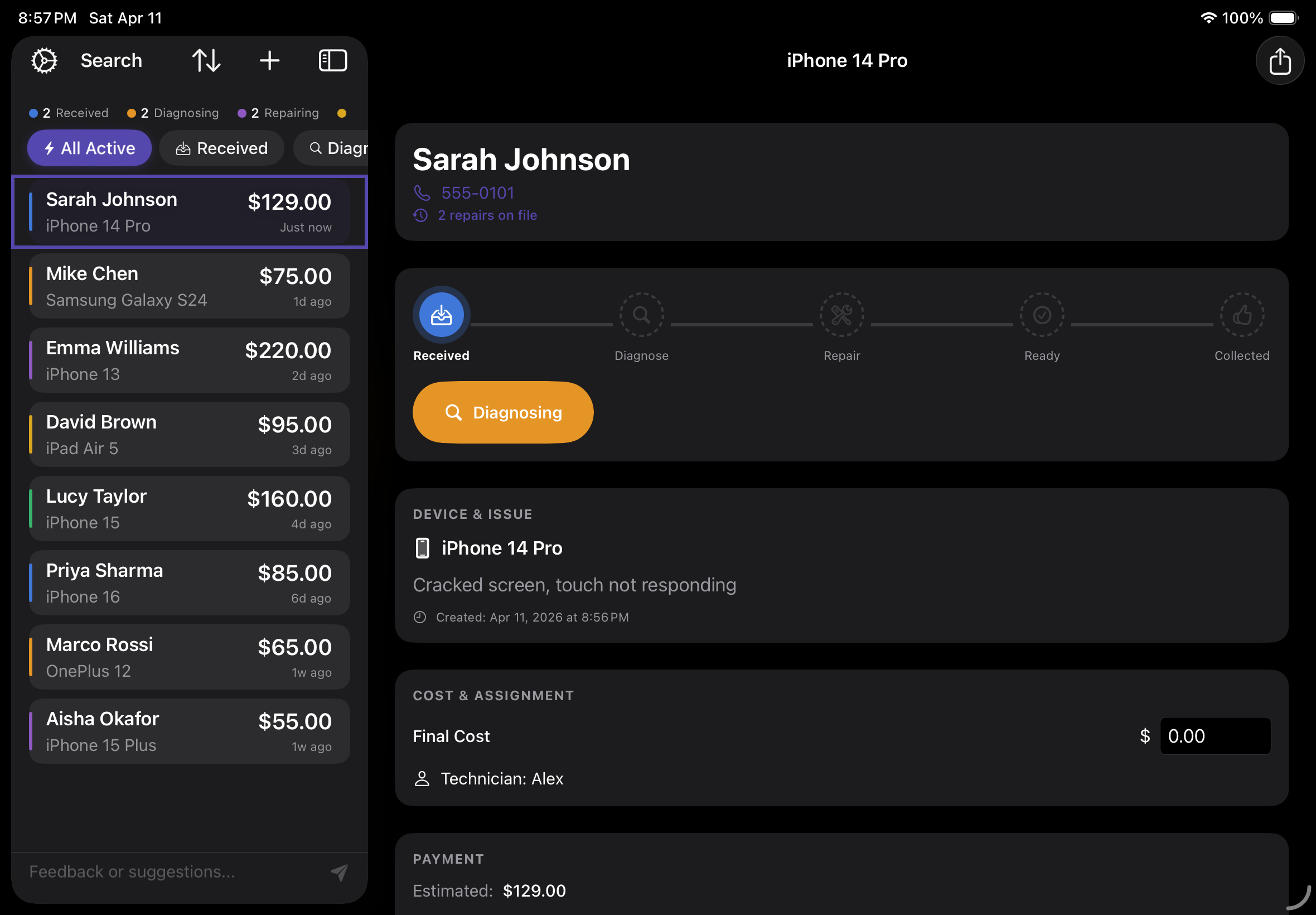
Task: Activate the All Active filter
Action: pos(89,148)
